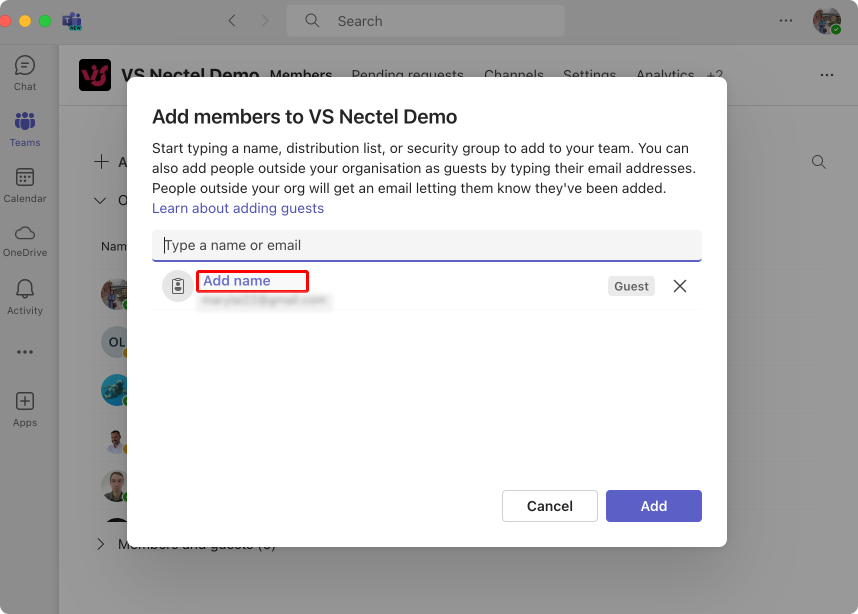The height and width of the screenshot is (614, 858).
Task: Select the OL member avatar
Action: [x=114, y=342]
